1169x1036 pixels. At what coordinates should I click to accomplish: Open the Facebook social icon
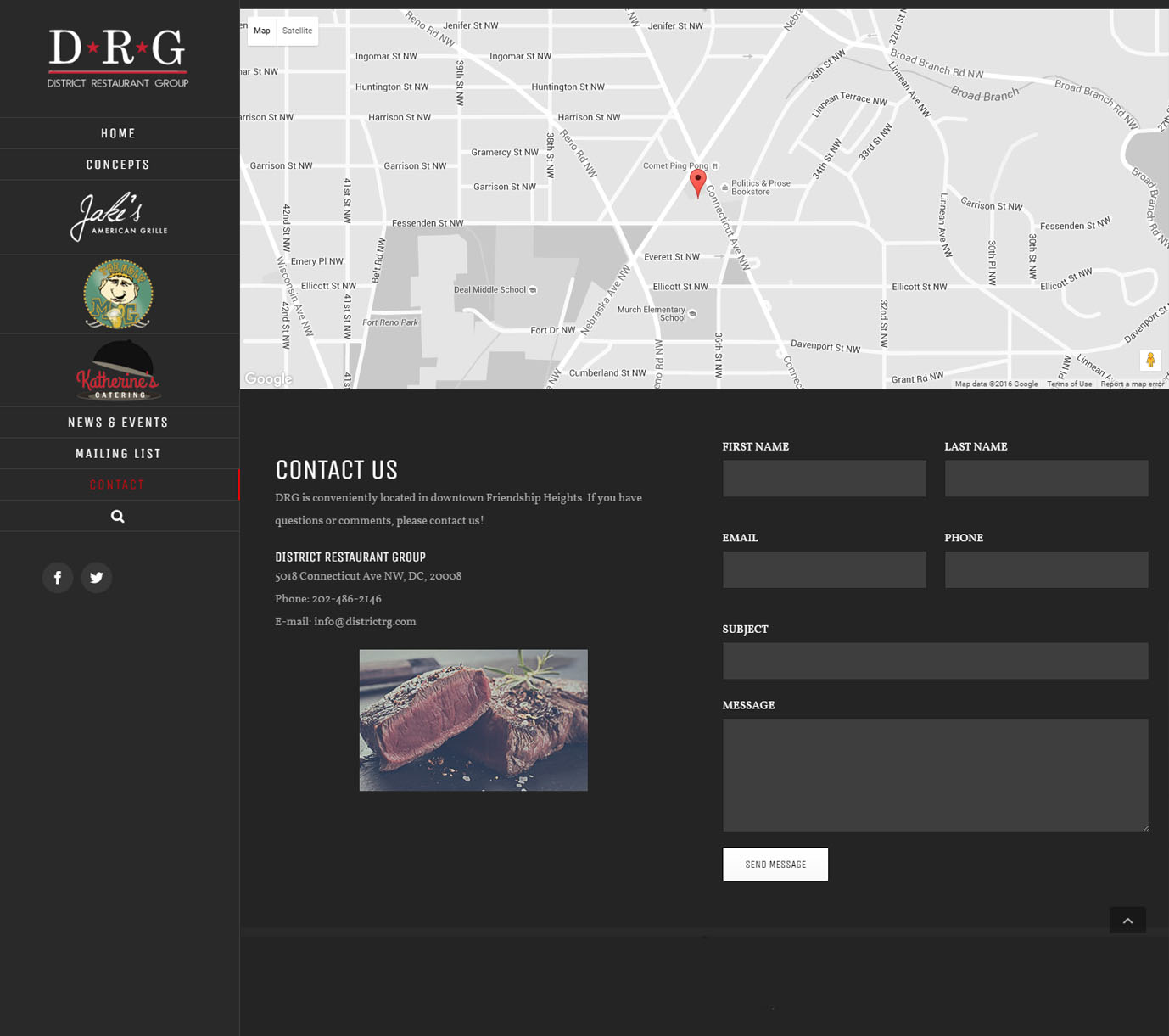click(58, 578)
